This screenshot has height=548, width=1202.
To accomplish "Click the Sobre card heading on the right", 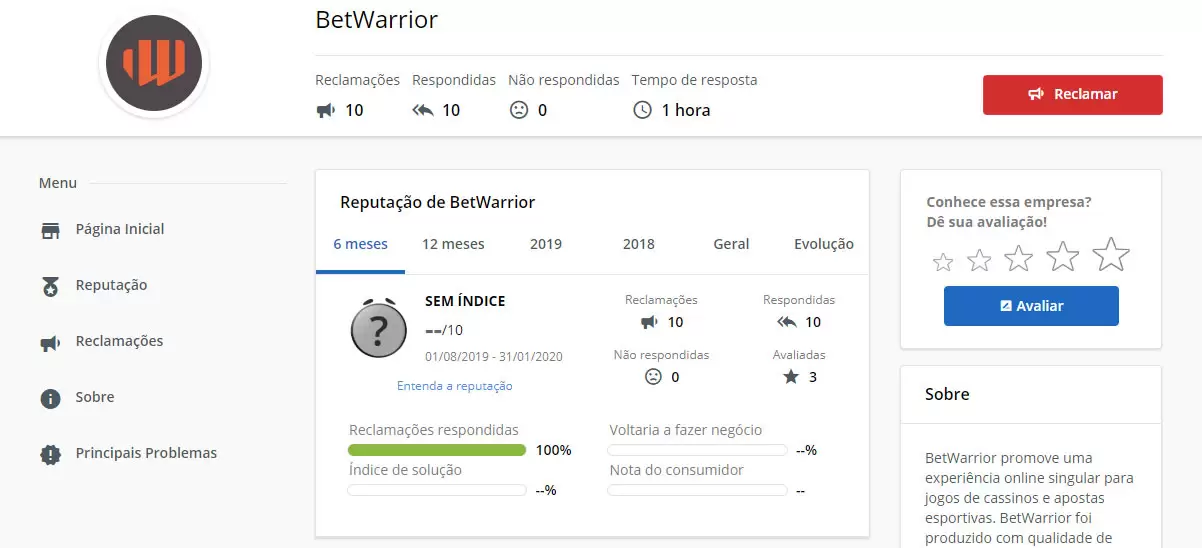I will (947, 394).
